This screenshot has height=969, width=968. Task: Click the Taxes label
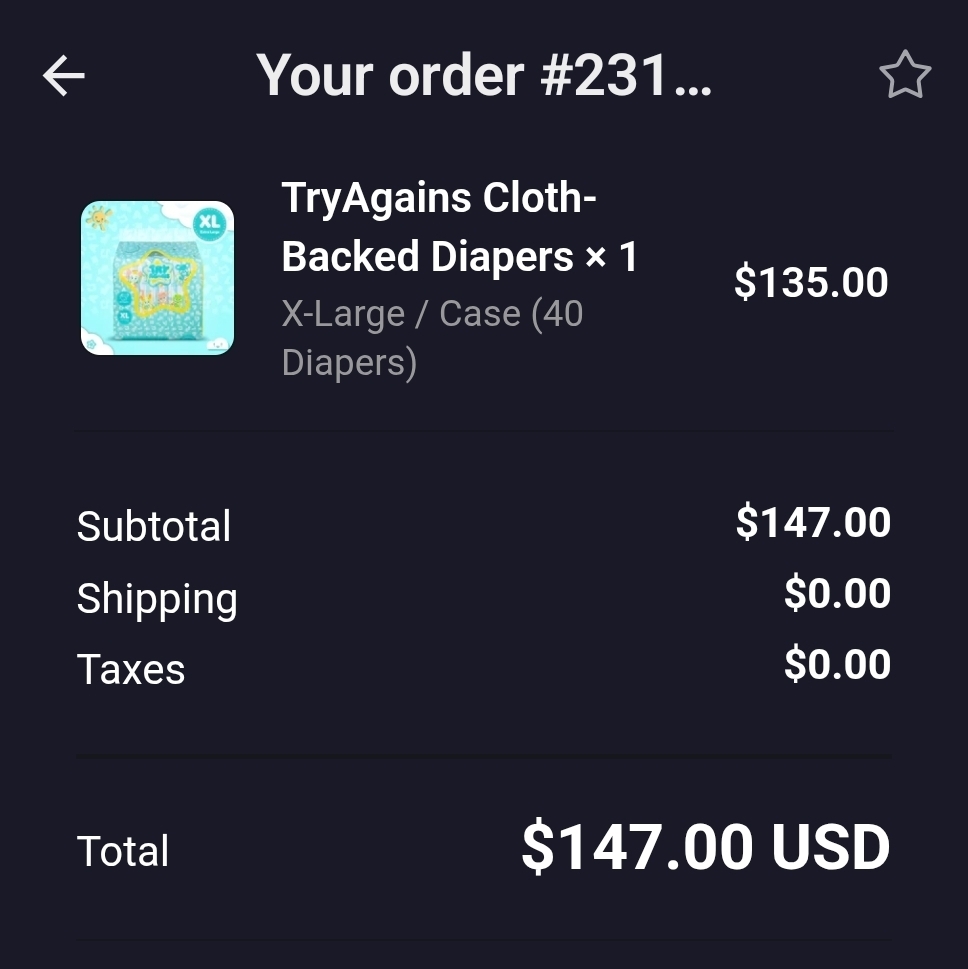pyautogui.click(x=130, y=669)
